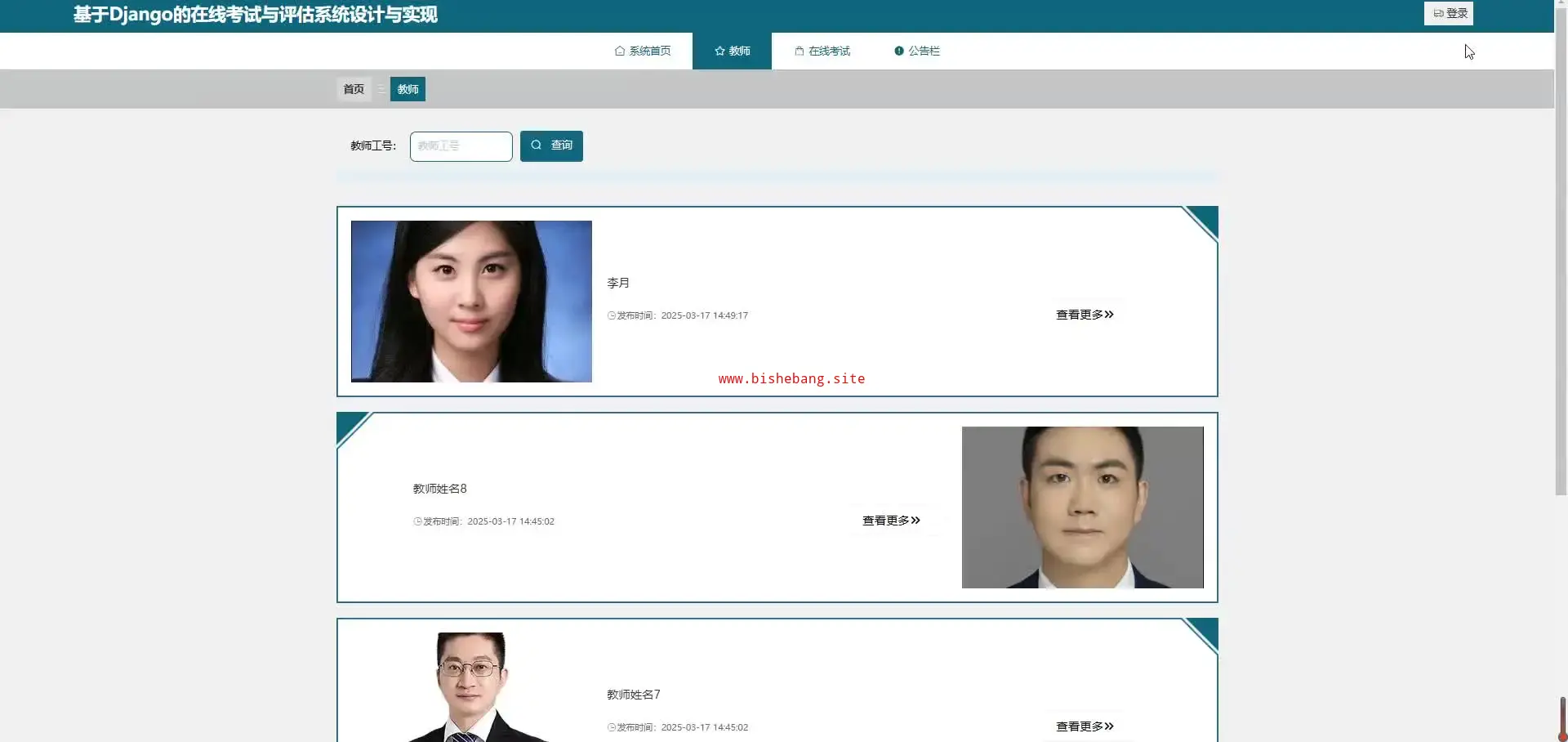
Task: Open the 在线考试 tab
Action: click(822, 51)
